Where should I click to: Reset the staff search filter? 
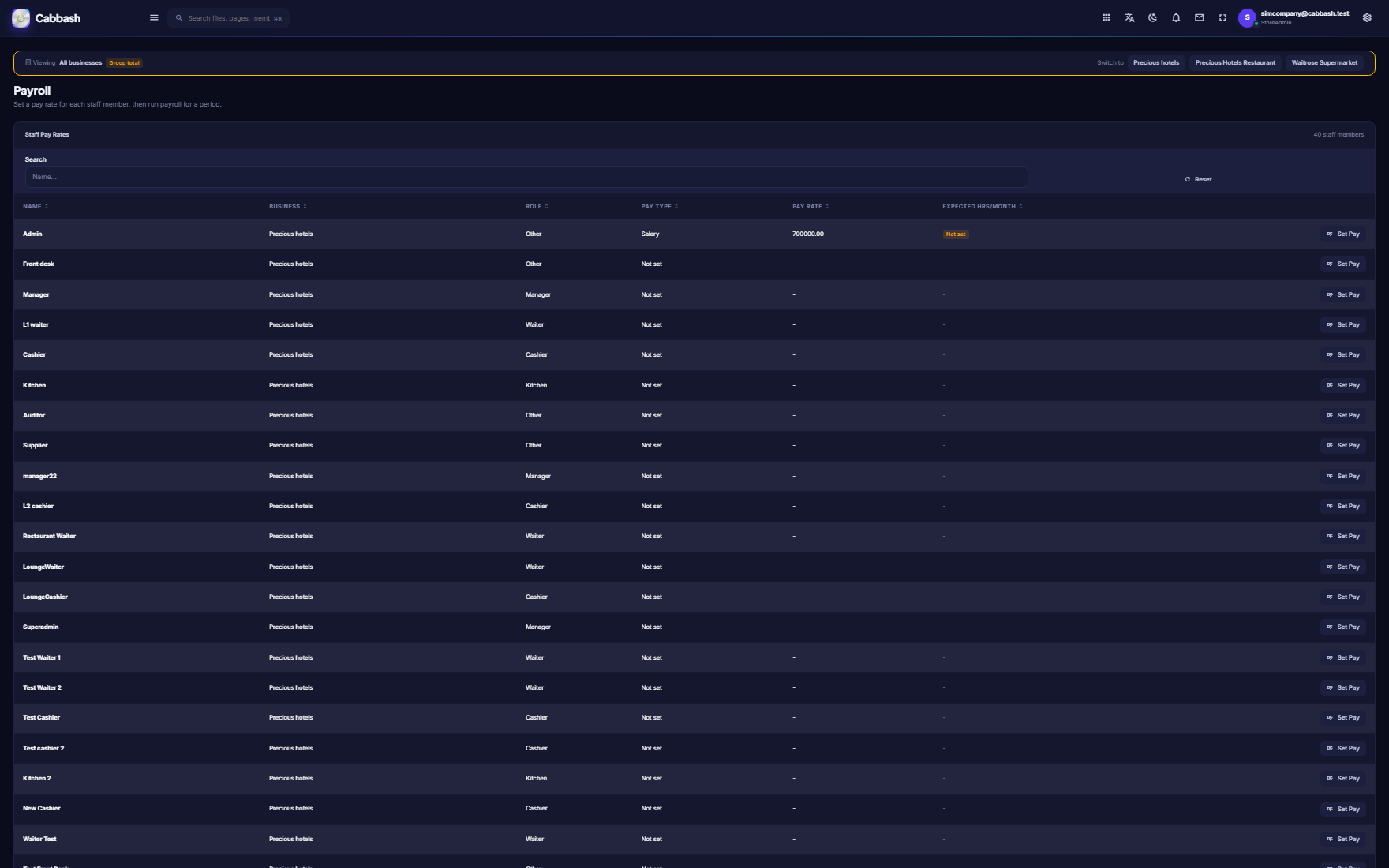pyautogui.click(x=1198, y=179)
